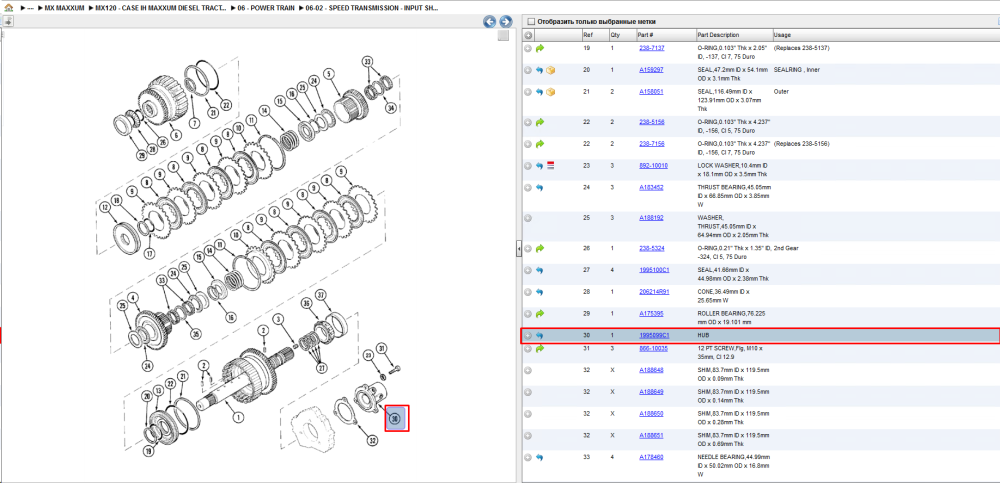Select callout 34 in the diagram
This screenshot has width=1000, height=483.
pos(390,107)
